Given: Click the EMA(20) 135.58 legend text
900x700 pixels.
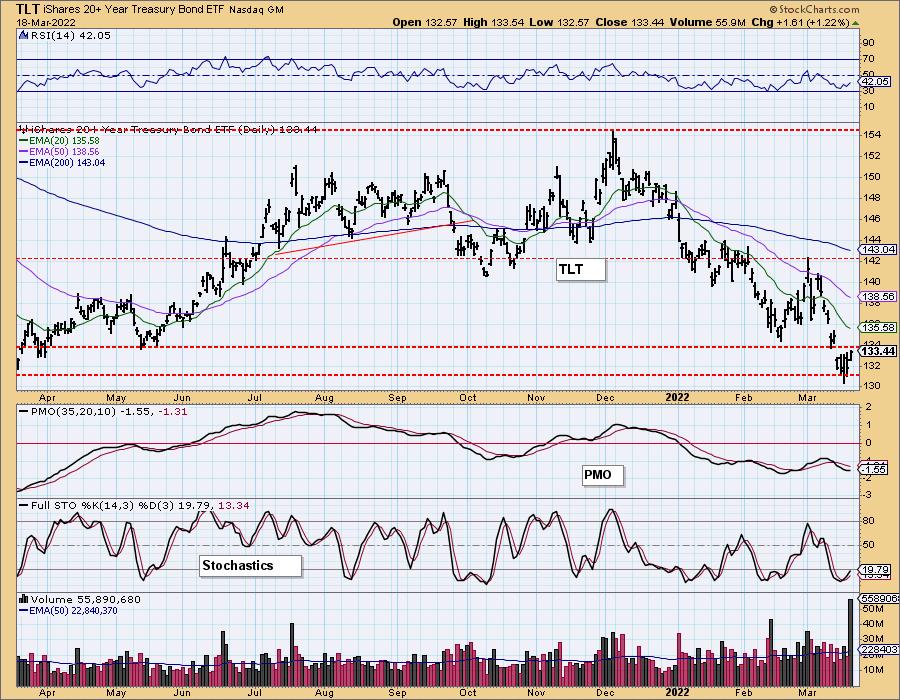Looking at the screenshot, I should point(64,141).
